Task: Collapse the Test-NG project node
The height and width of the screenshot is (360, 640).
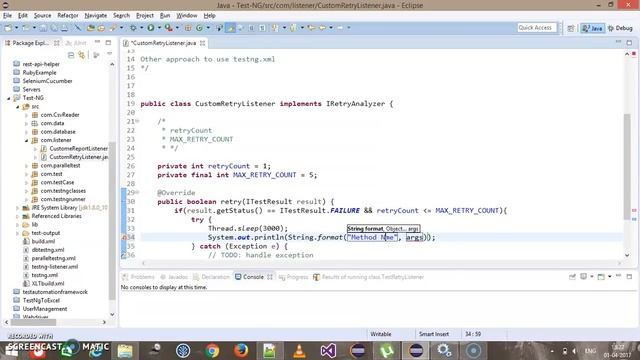Action: (x=9, y=98)
